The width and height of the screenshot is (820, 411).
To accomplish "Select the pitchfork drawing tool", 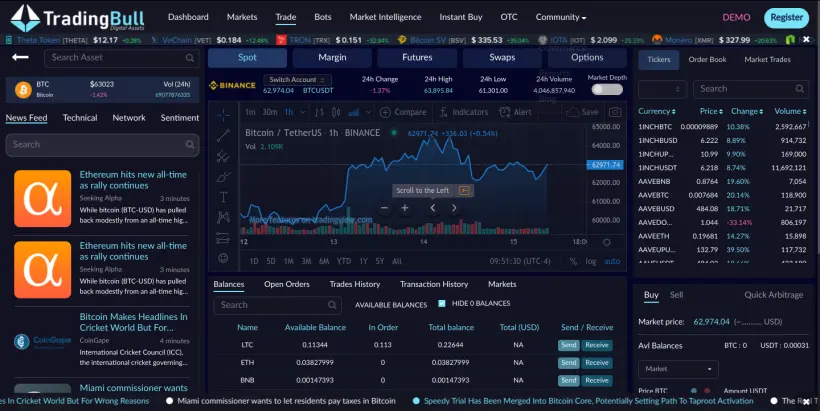I will (223, 156).
